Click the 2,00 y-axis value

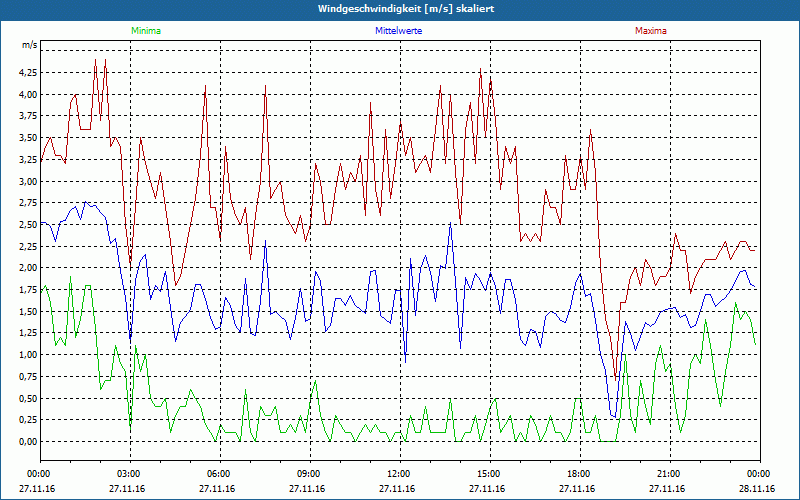[x=29, y=268]
